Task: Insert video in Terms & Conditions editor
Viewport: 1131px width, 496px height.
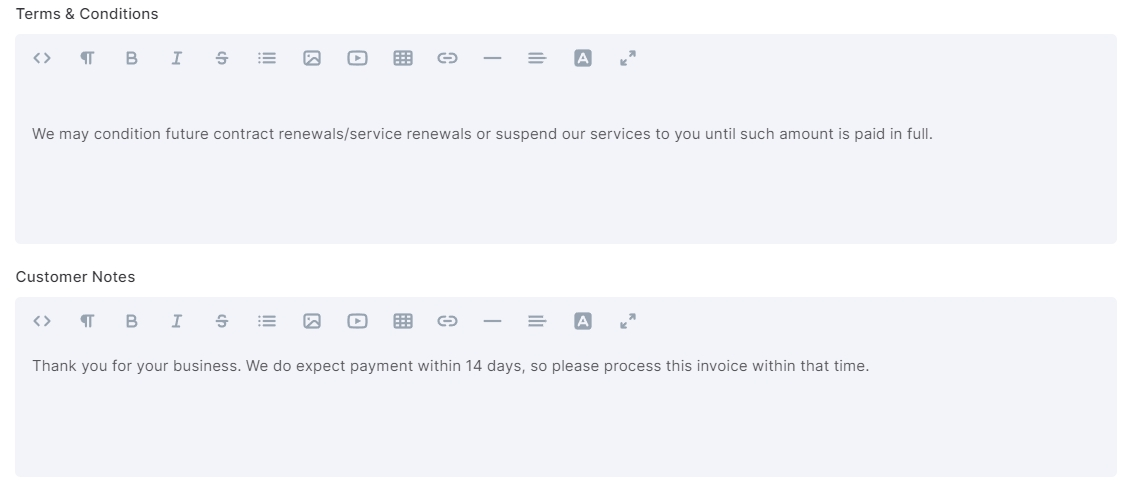Action: (x=357, y=58)
